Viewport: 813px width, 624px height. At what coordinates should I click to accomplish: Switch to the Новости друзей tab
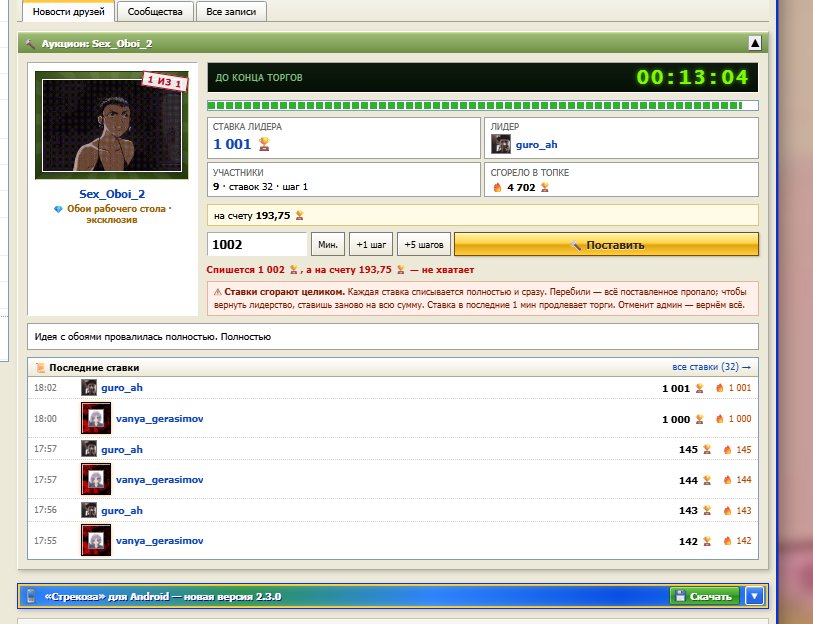[68, 11]
